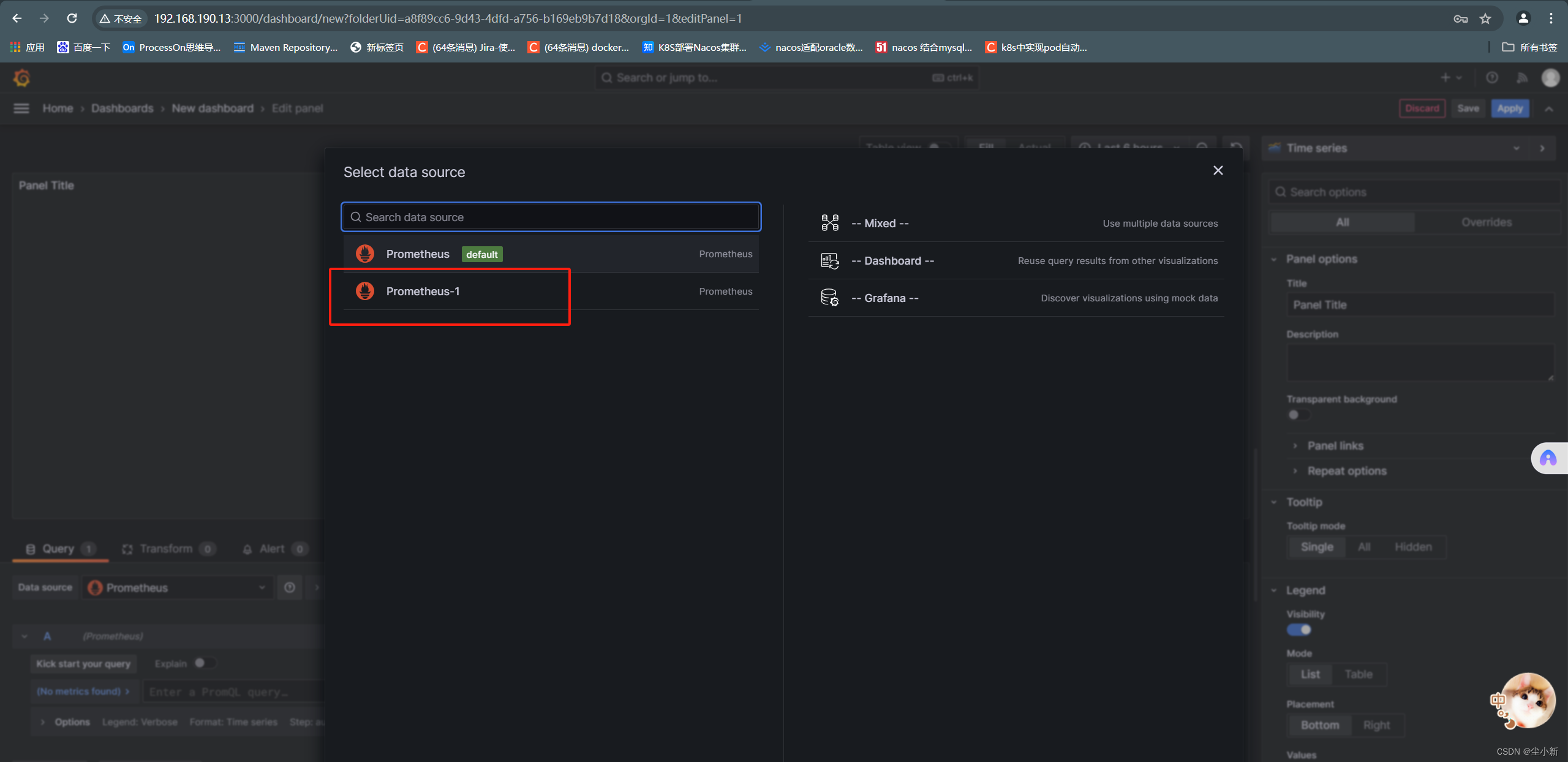Set Legend mode to List
The height and width of the screenshot is (762, 1568).
coord(1310,674)
